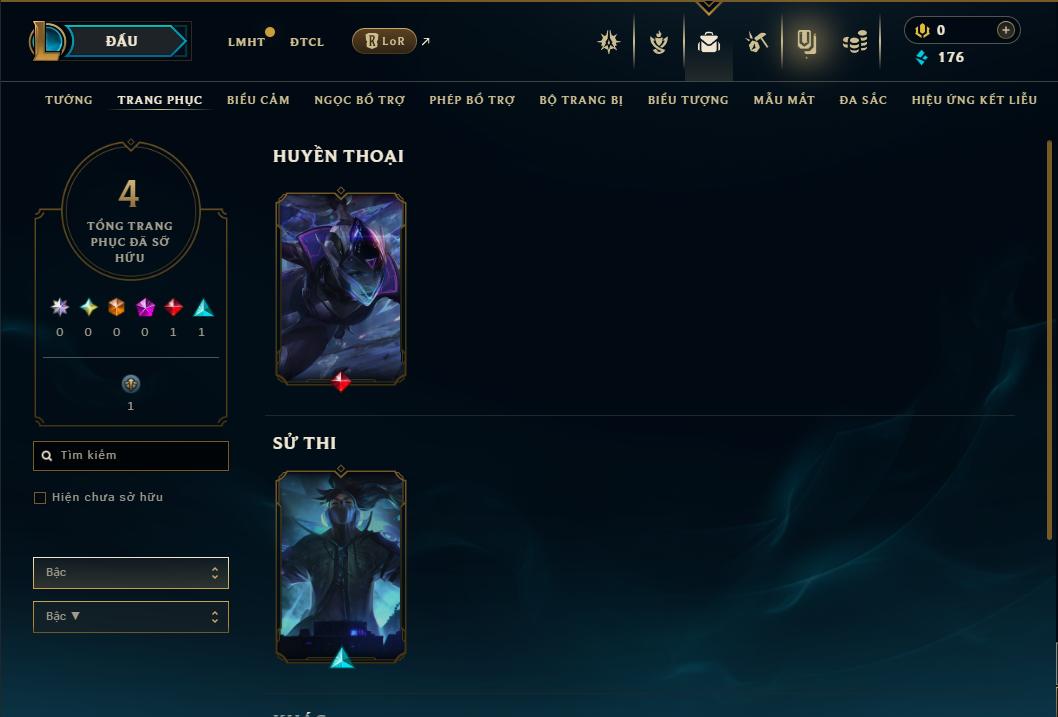The width and height of the screenshot is (1058, 717).
Task: Select the Huyền Thoại skin thumbnail
Action: pos(341,289)
